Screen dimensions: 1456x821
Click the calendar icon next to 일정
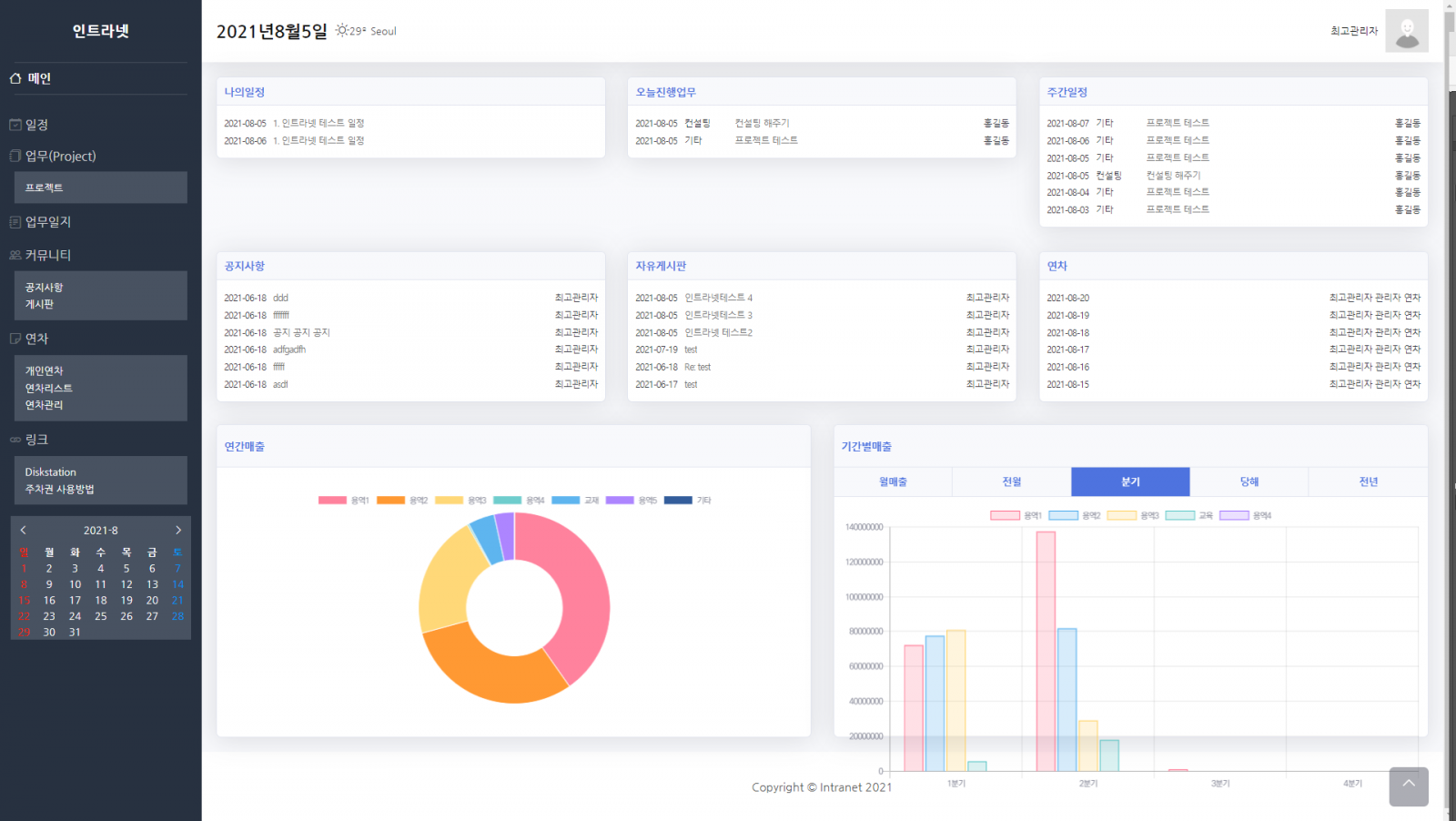[15, 125]
